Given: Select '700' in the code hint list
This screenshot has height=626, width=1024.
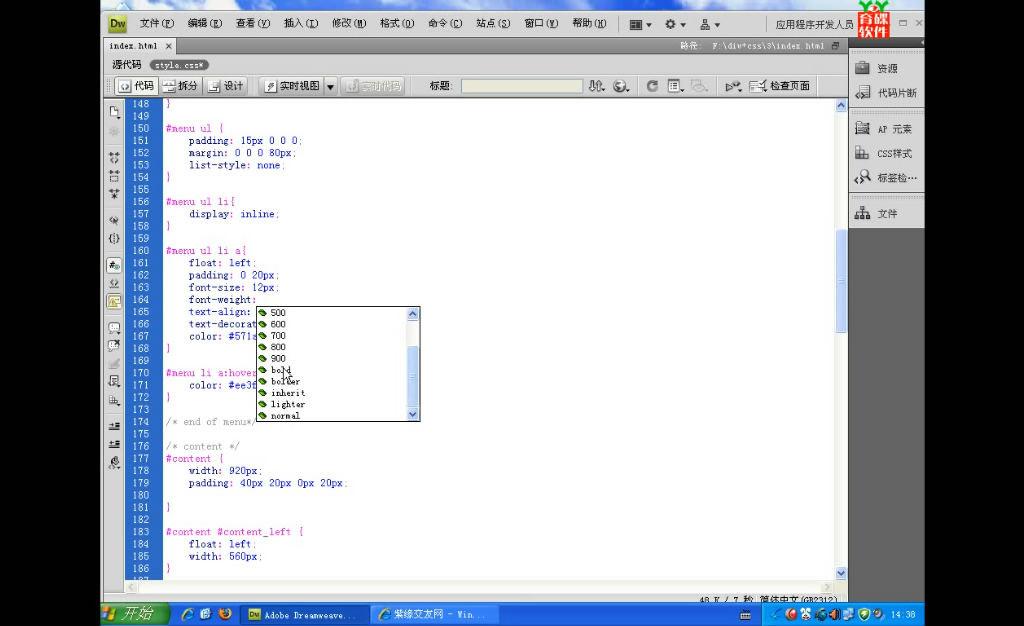Looking at the screenshot, I should [x=278, y=336].
